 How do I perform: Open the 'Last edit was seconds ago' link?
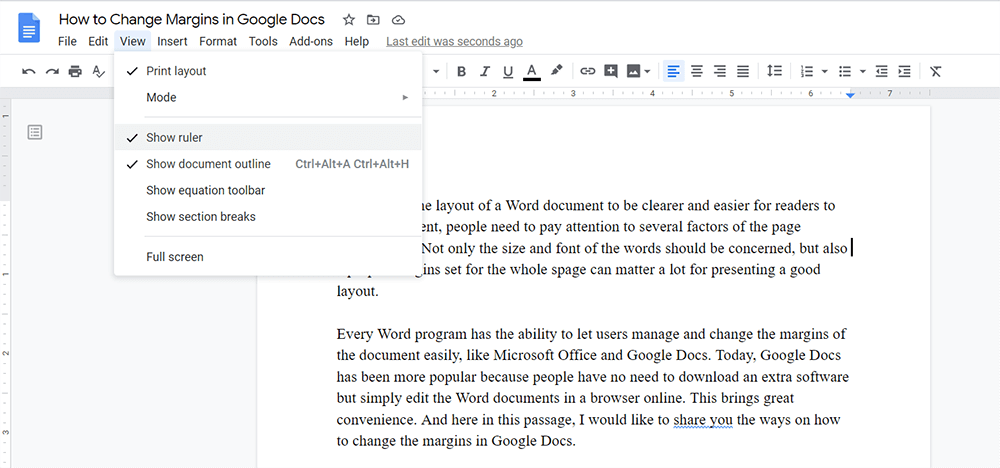point(454,41)
